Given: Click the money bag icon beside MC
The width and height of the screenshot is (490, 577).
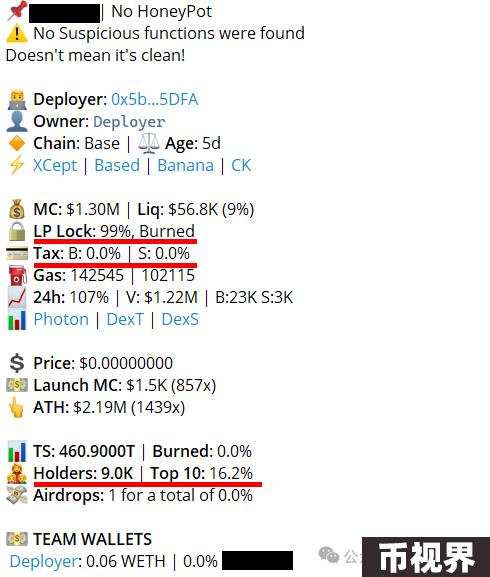Looking at the screenshot, I should (17, 209).
